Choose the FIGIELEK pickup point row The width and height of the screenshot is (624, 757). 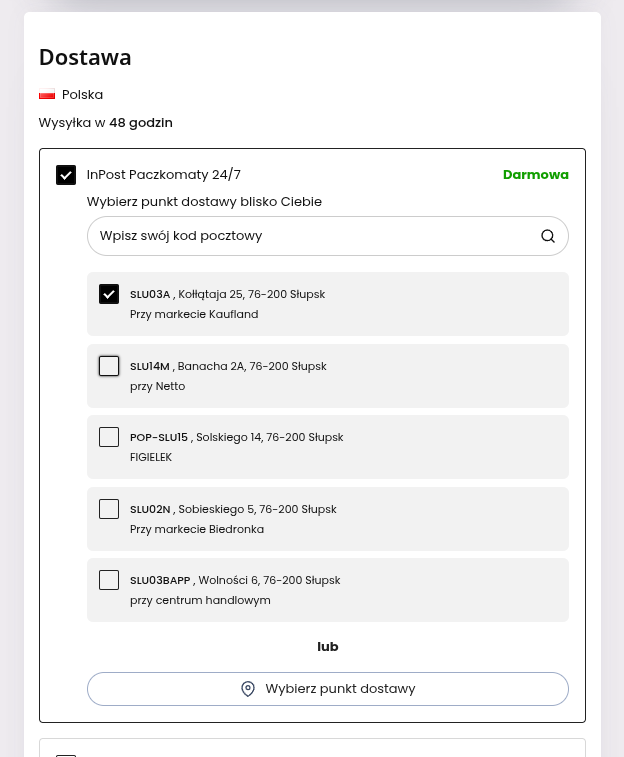coord(328,447)
